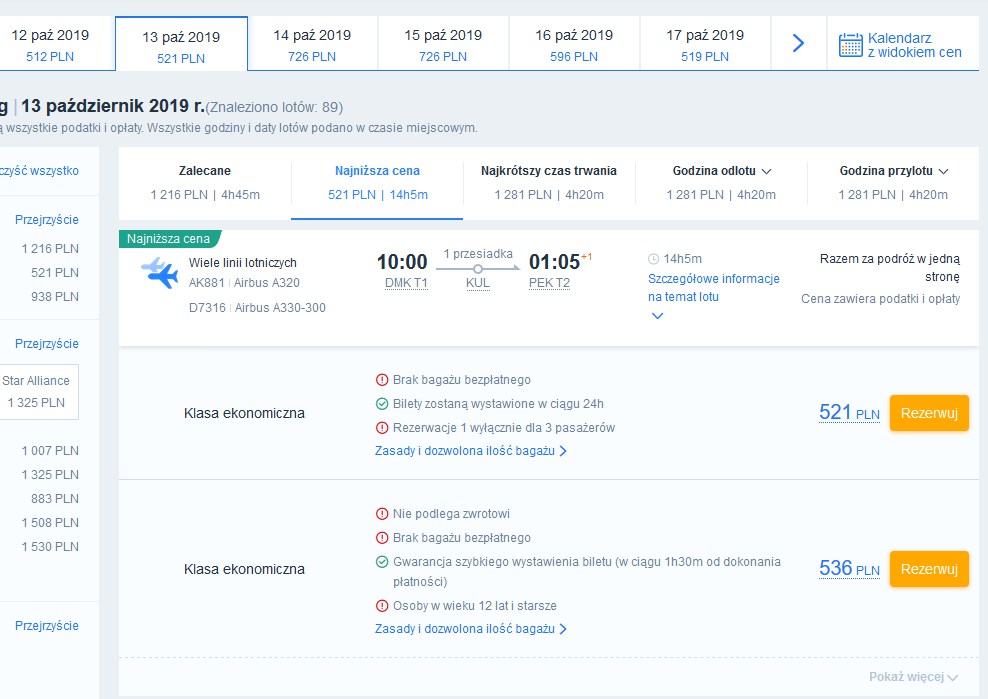This screenshot has height=699, width=988.
Task: Click departure time 10:00
Action: click(402, 262)
